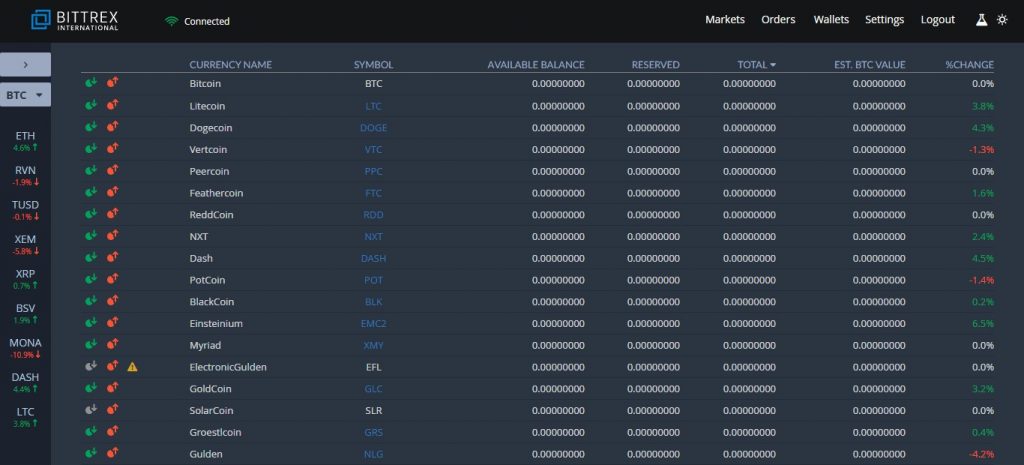Click the 6.5% change value
Screen dimensions: 1024x465
pyautogui.click(x=983, y=323)
